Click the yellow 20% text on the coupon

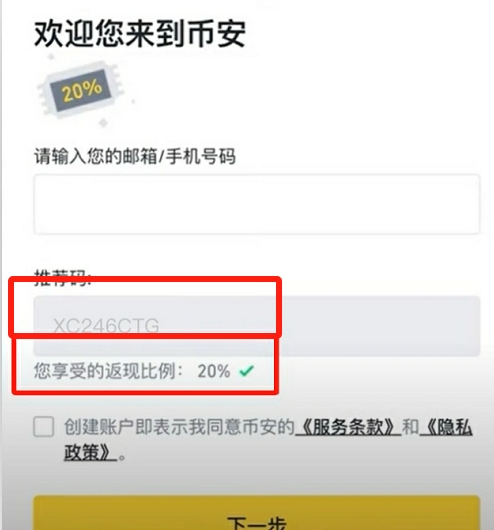click(81, 90)
